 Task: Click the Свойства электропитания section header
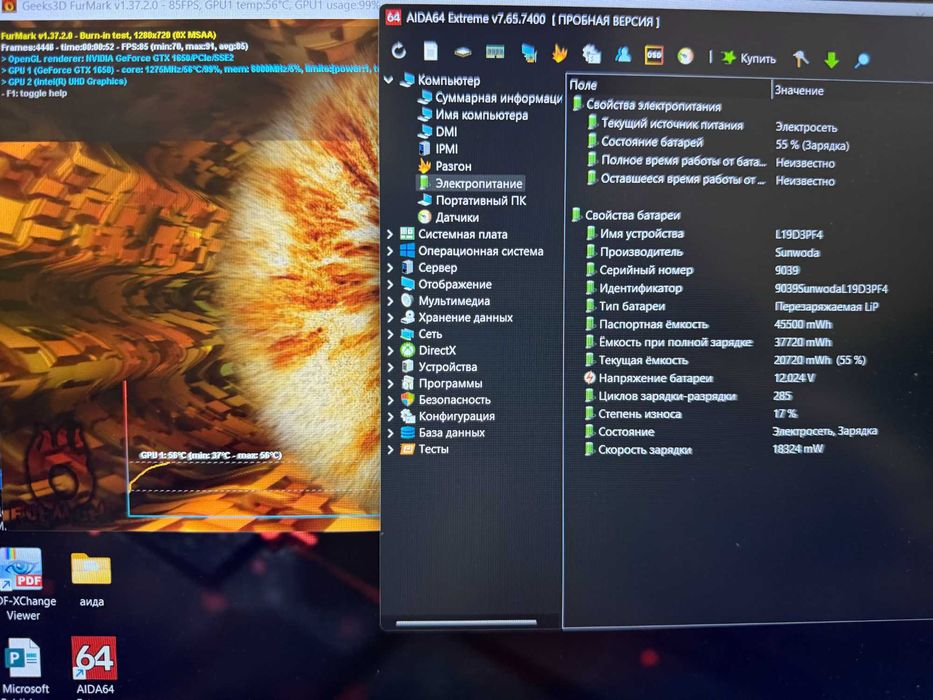coord(647,105)
